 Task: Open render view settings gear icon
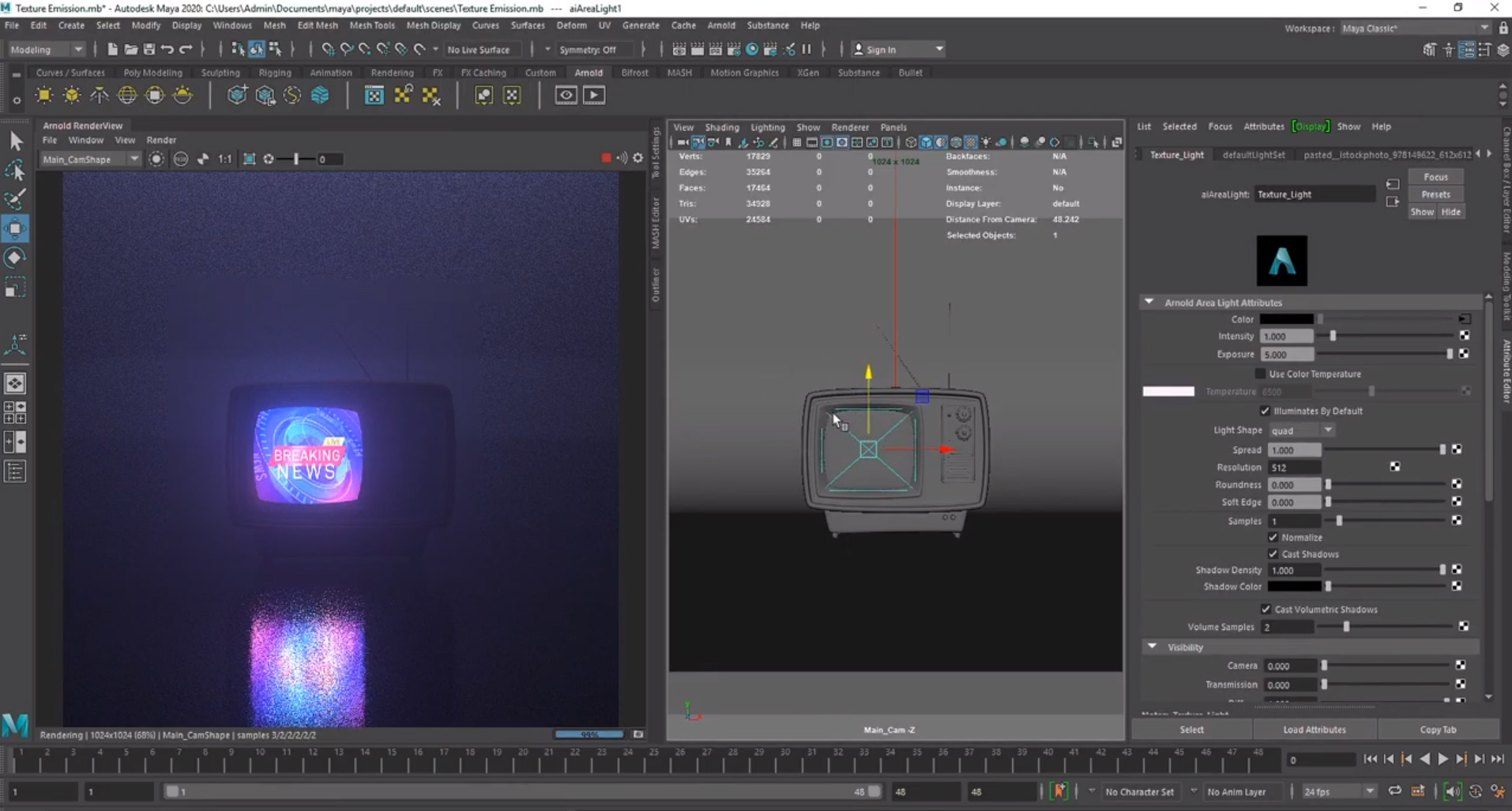[x=638, y=158]
